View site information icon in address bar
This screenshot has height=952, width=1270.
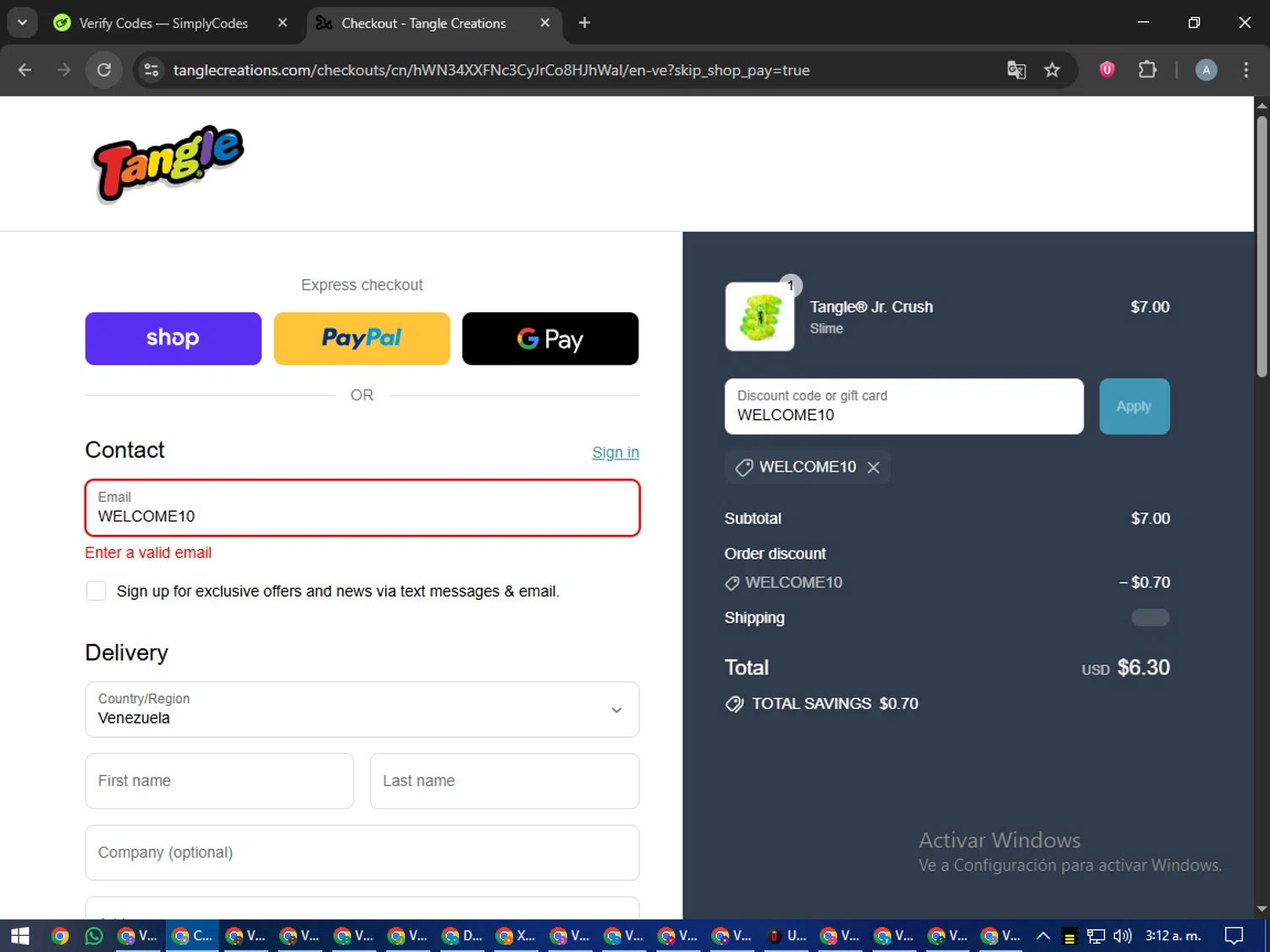pyautogui.click(x=152, y=70)
